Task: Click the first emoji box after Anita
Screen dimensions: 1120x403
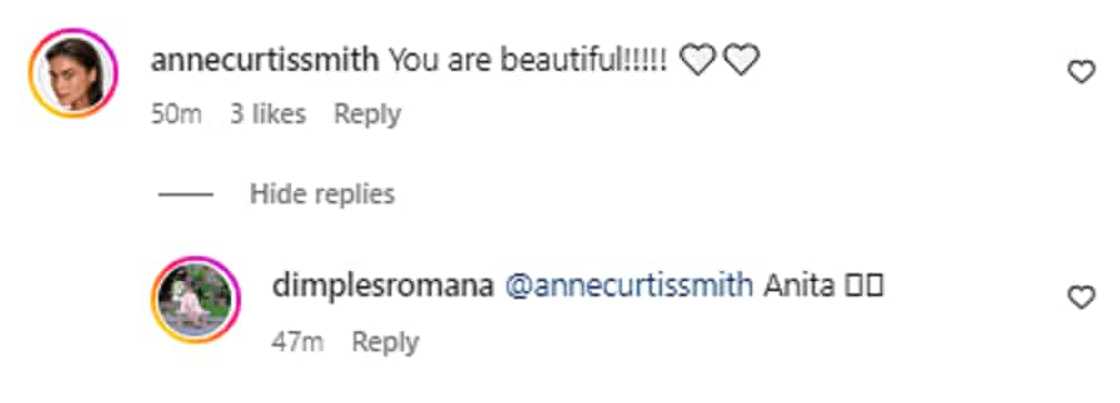Action: (x=854, y=287)
